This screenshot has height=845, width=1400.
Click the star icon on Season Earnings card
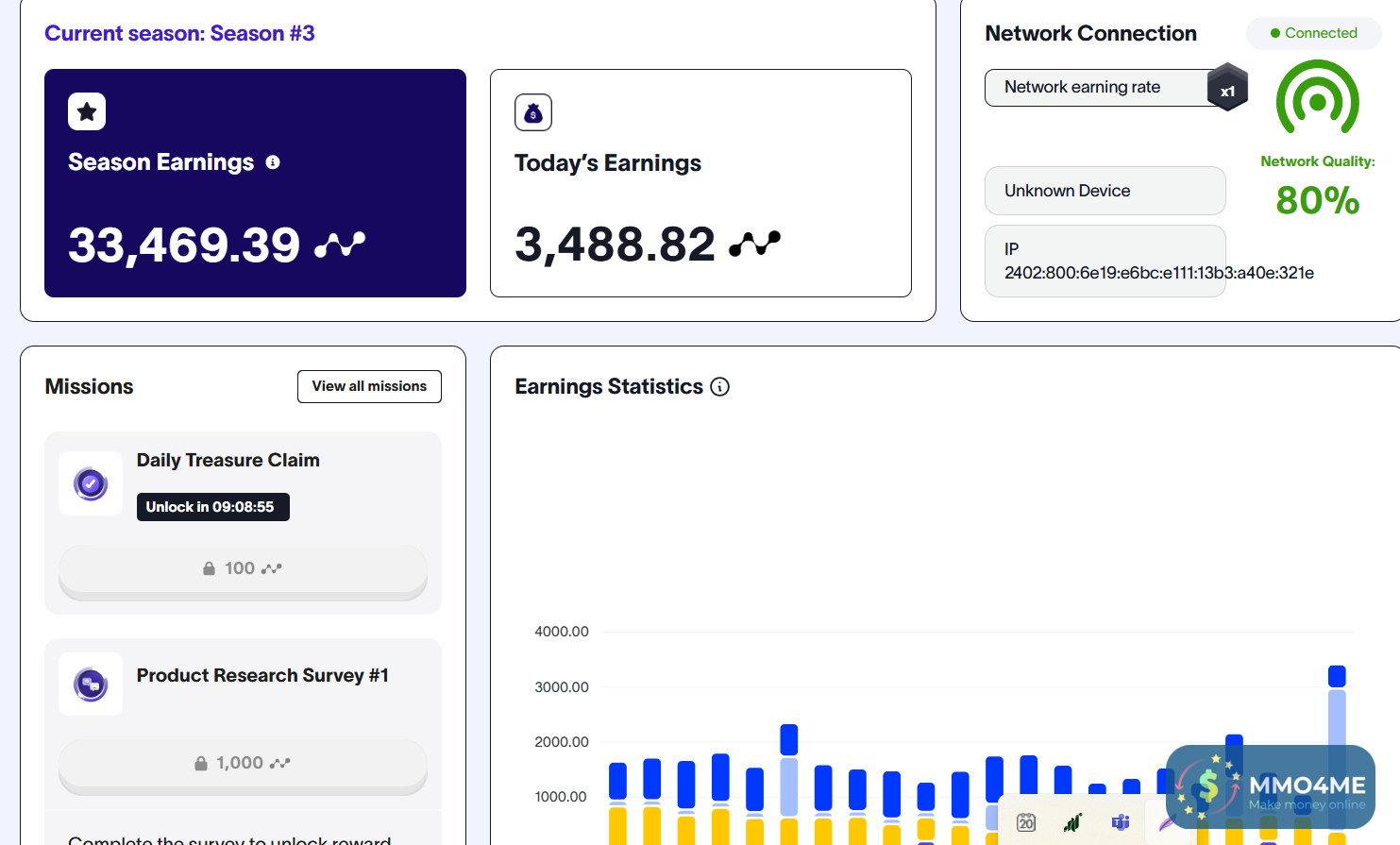[x=87, y=111]
